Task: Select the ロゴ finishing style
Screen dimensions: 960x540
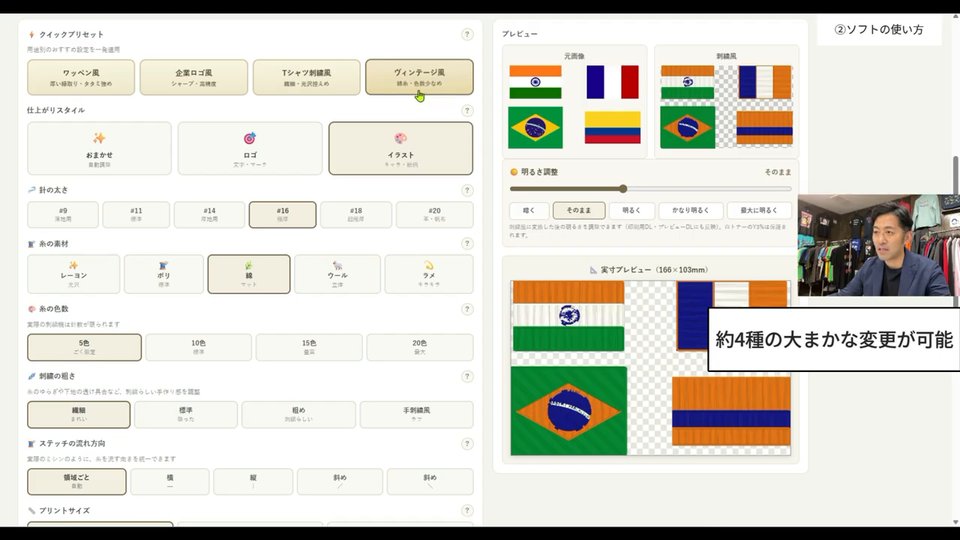Action: [x=250, y=148]
